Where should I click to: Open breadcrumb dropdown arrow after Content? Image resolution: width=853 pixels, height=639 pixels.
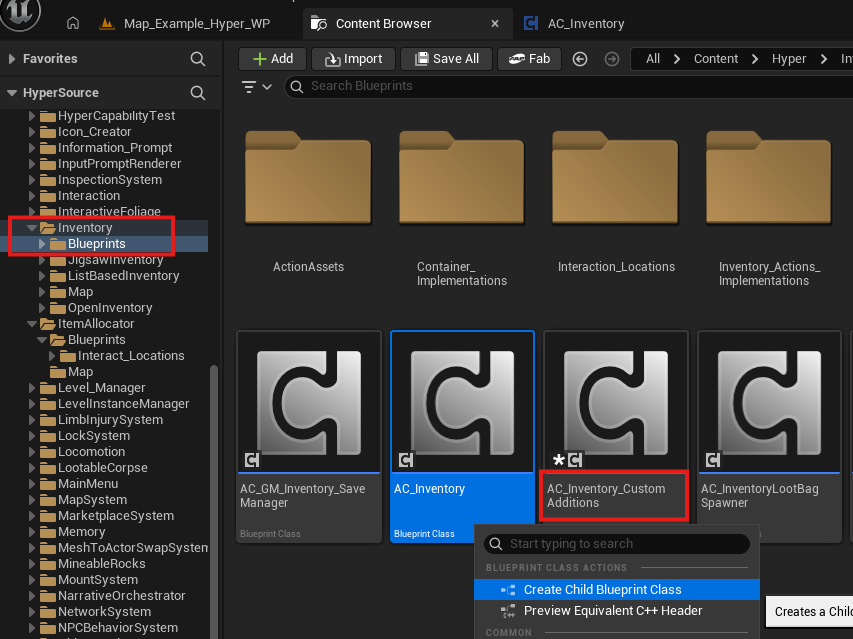(x=755, y=59)
